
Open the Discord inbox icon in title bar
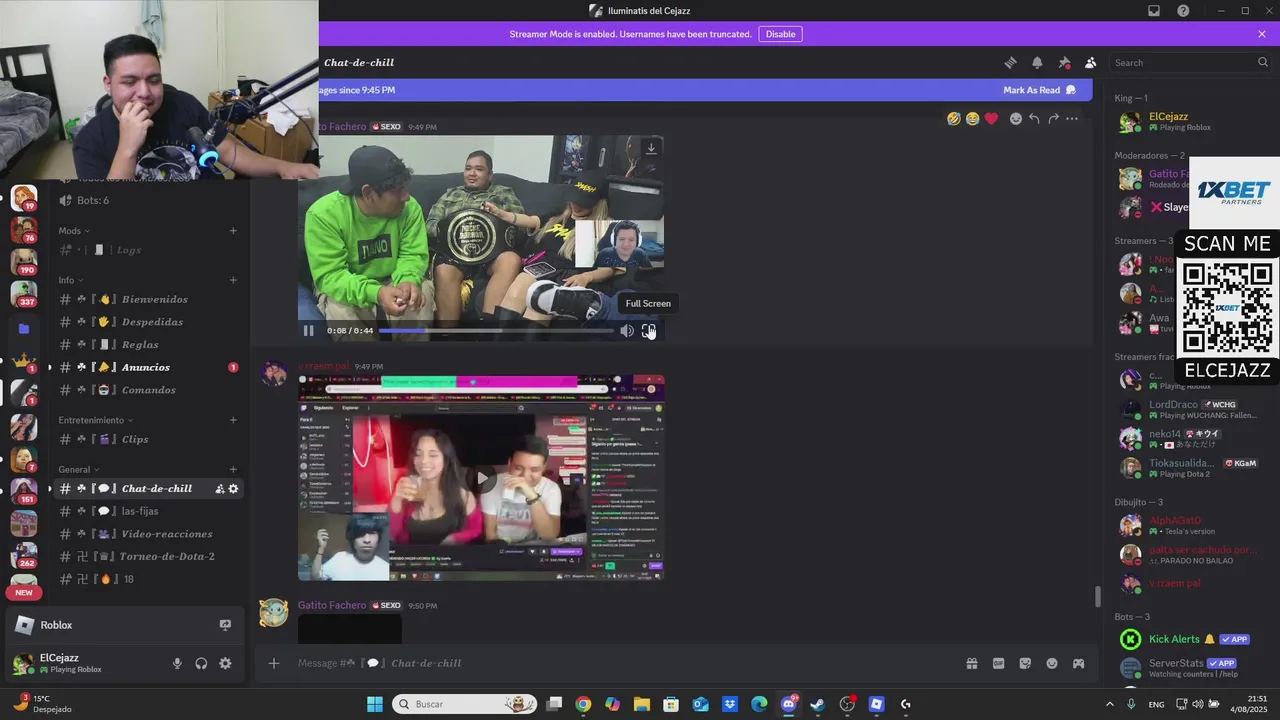click(1154, 11)
